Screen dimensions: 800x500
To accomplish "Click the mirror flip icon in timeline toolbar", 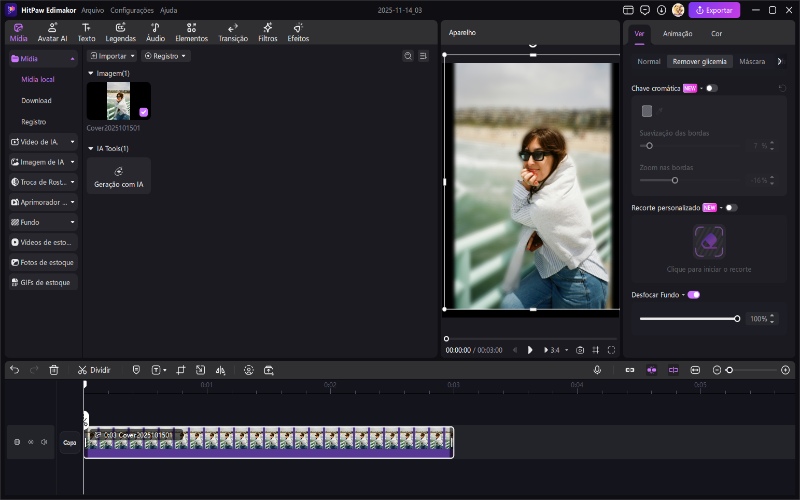I will [220, 370].
